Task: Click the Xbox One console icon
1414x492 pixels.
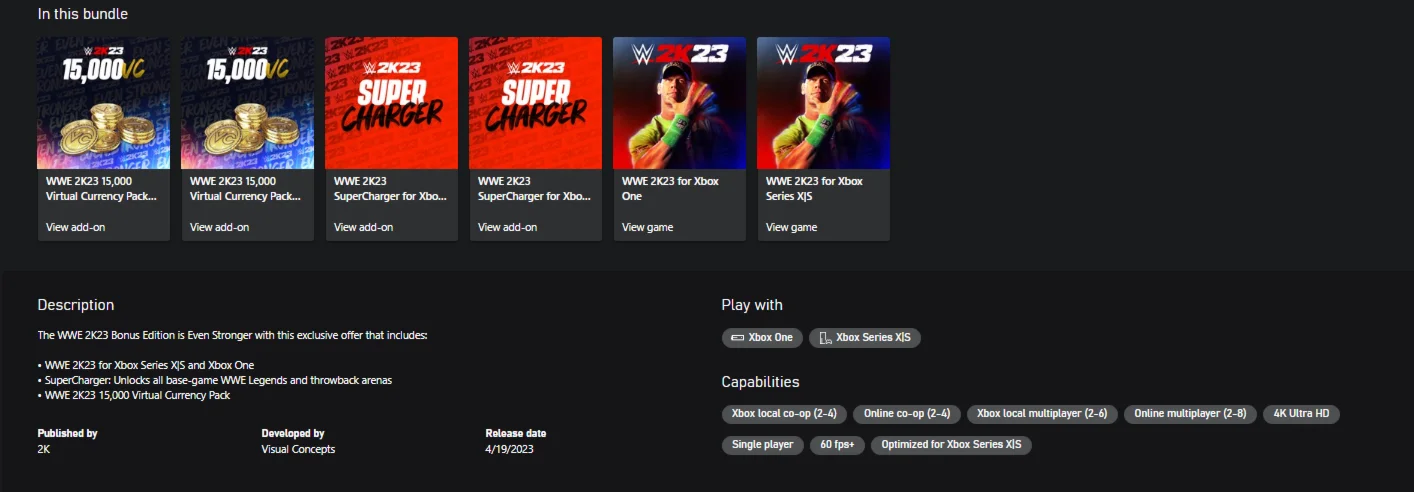Action: pos(738,338)
